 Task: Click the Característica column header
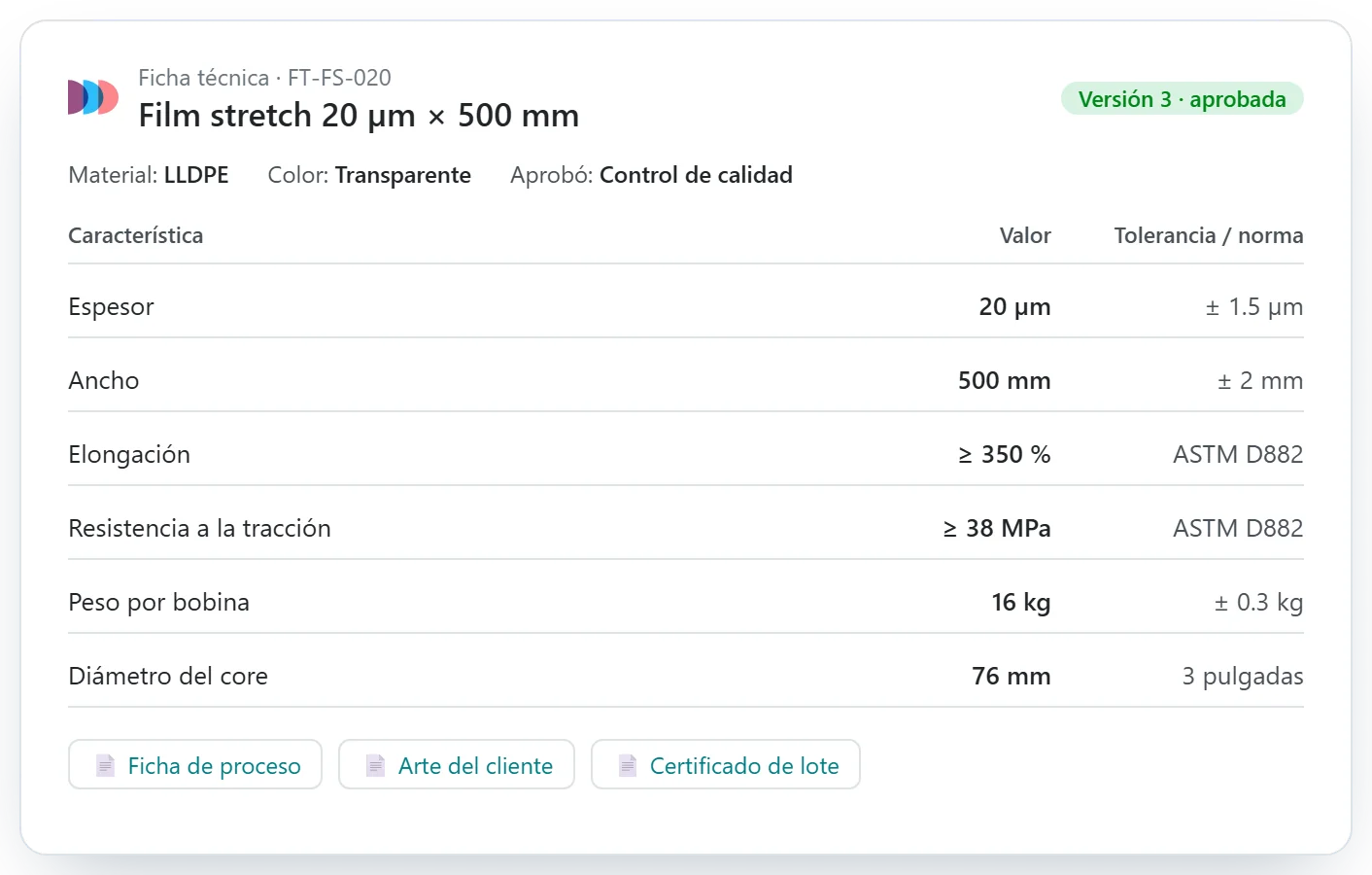(x=136, y=235)
